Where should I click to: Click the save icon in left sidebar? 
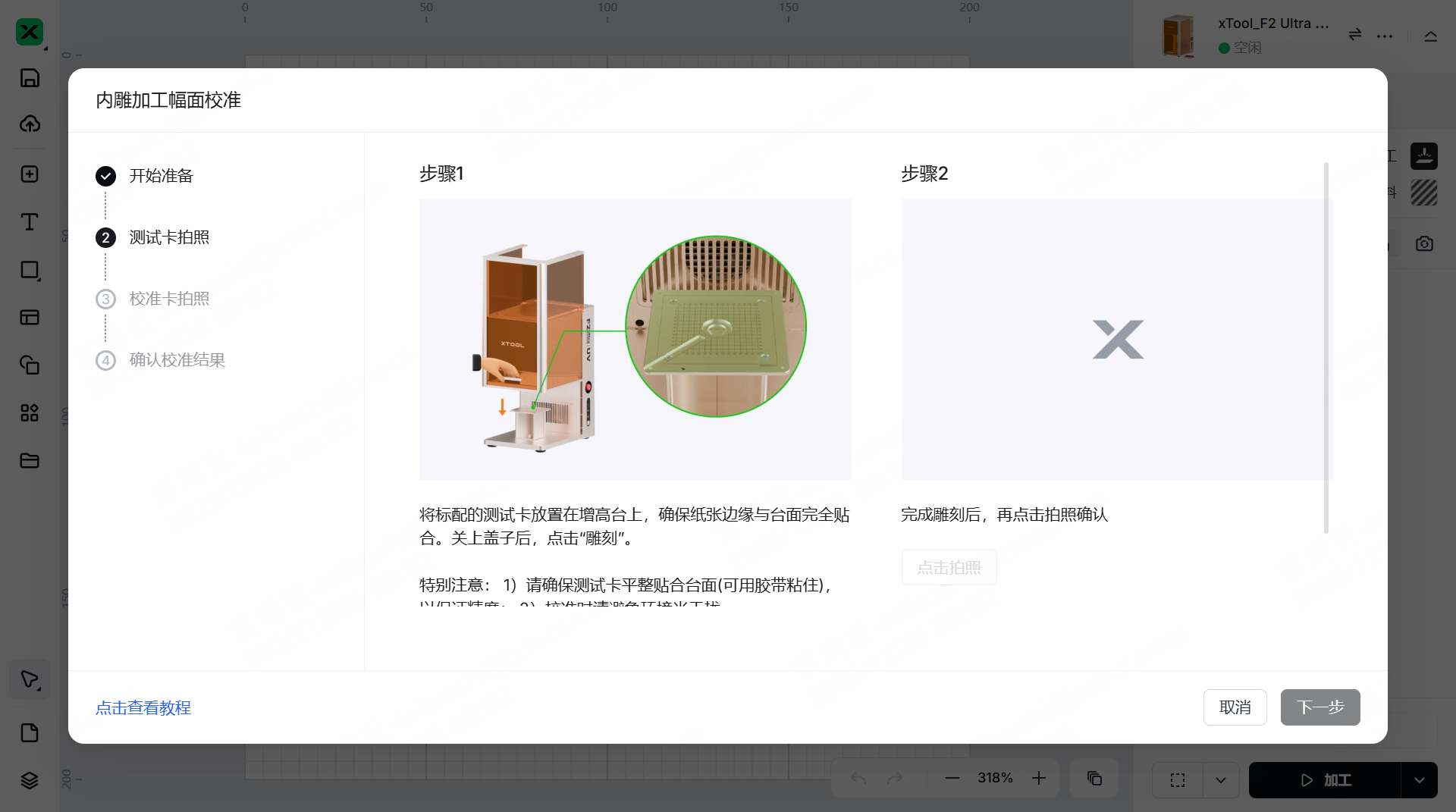30,78
